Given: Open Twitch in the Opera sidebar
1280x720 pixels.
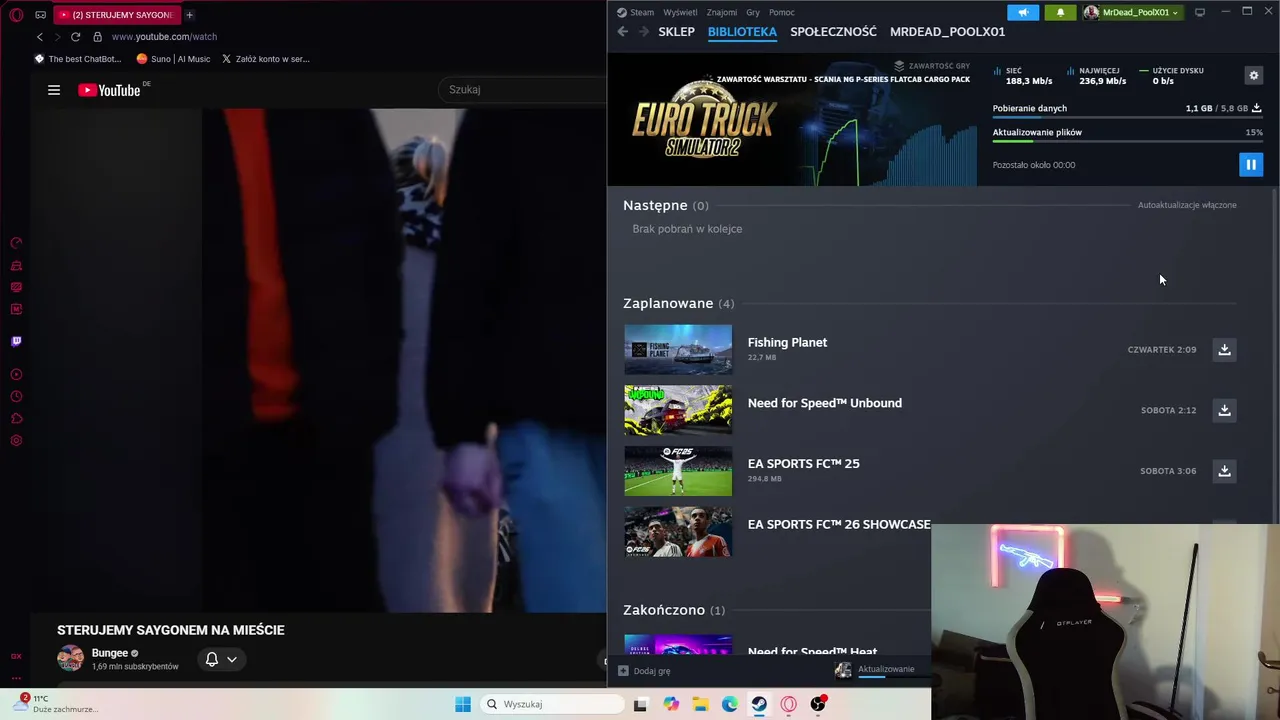Looking at the screenshot, I should coord(16,341).
